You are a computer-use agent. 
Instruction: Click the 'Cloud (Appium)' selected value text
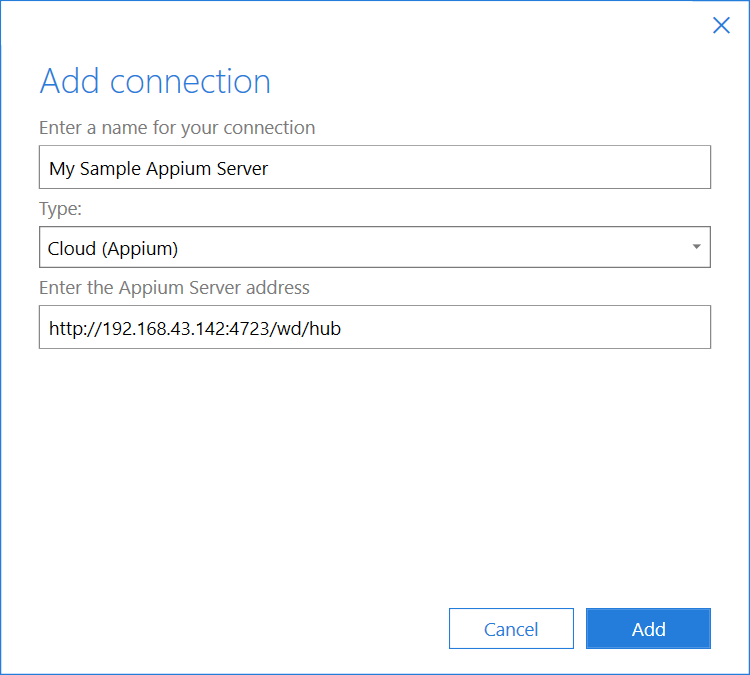click(113, 248)
